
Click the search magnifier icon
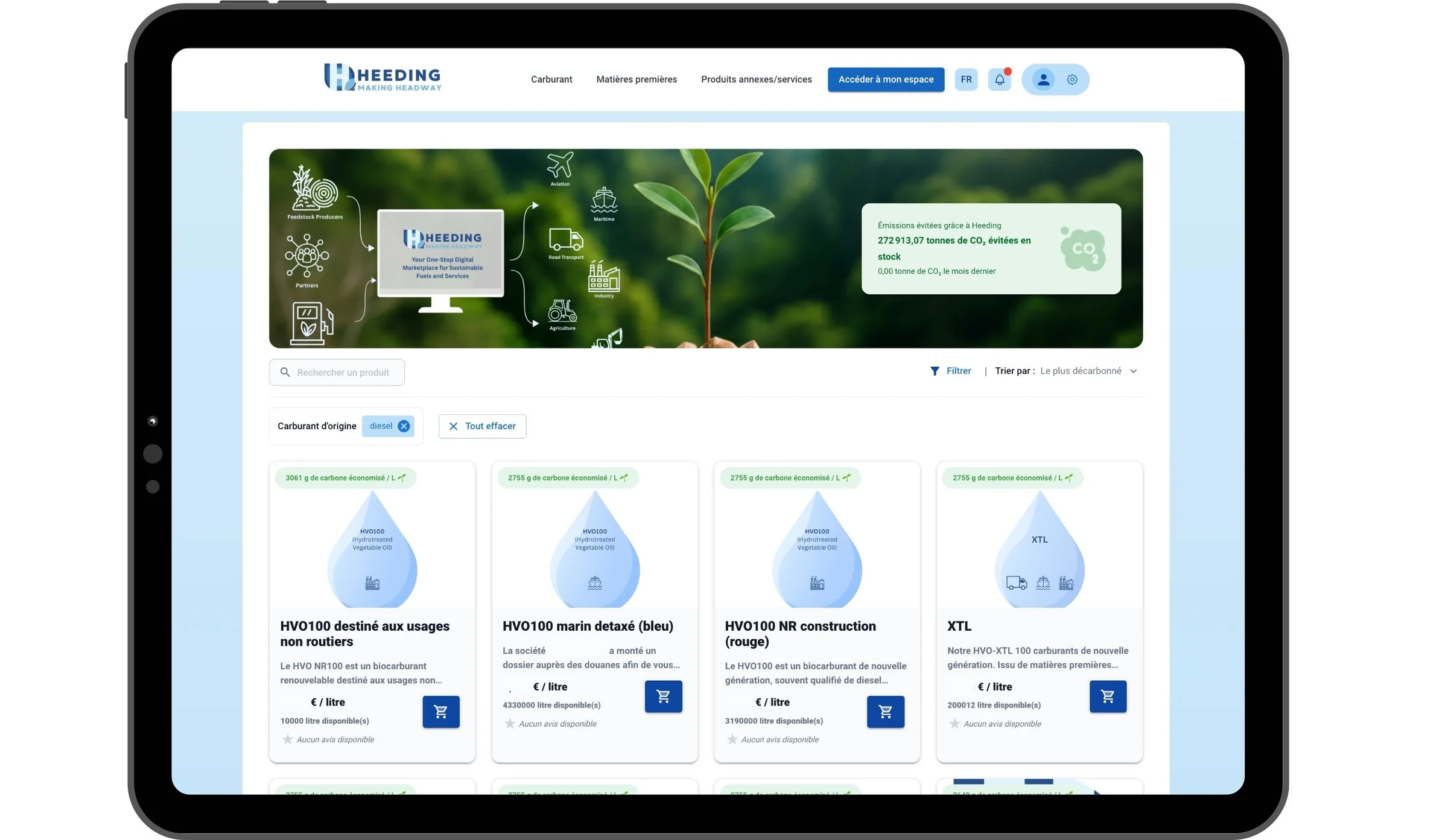[x=285, y=372]
